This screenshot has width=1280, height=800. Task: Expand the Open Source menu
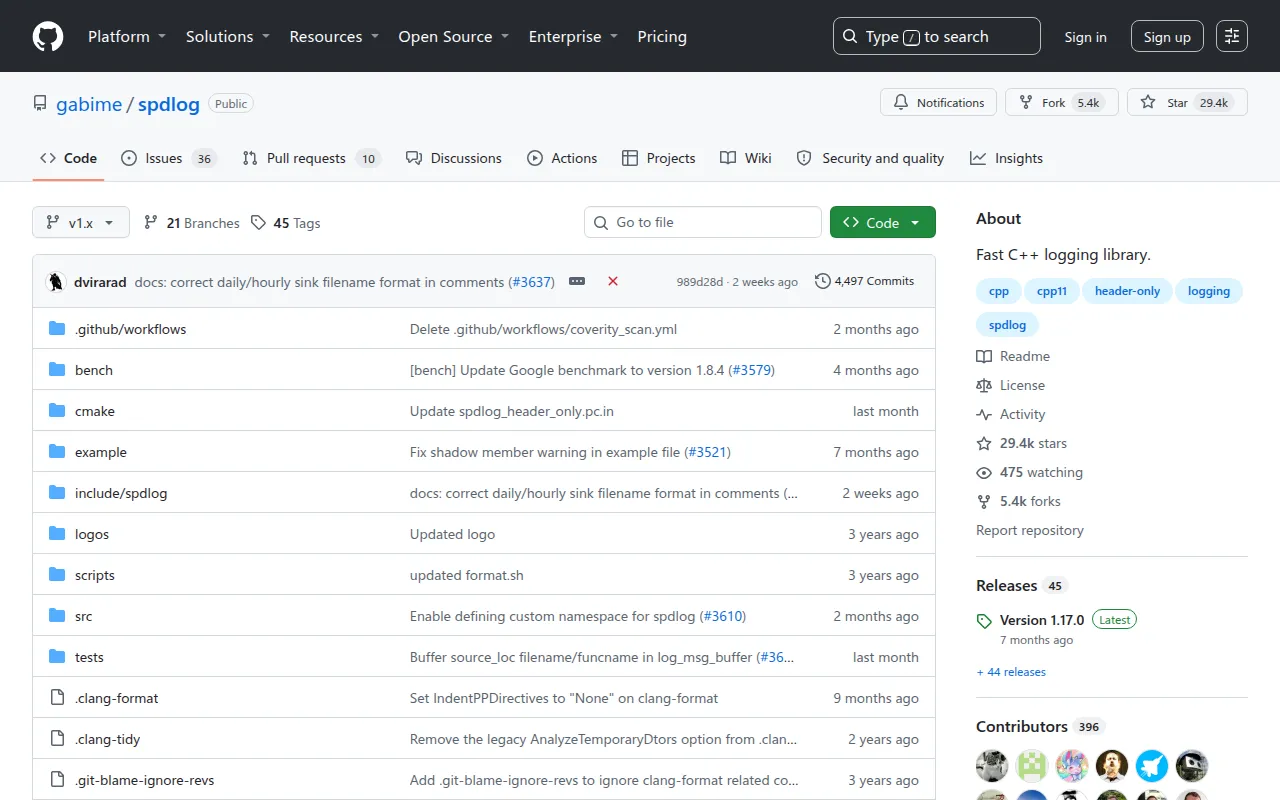(454, 36)
